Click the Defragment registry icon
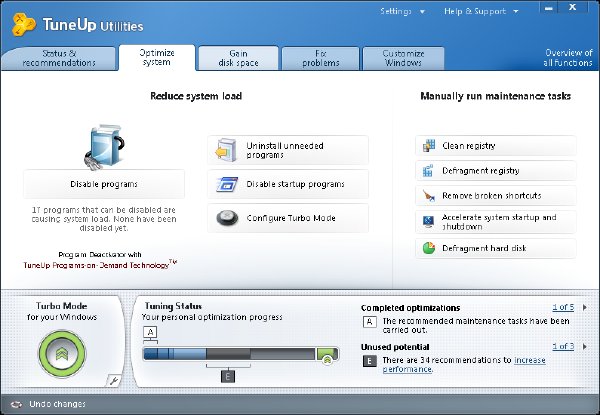 pos(429,171)
